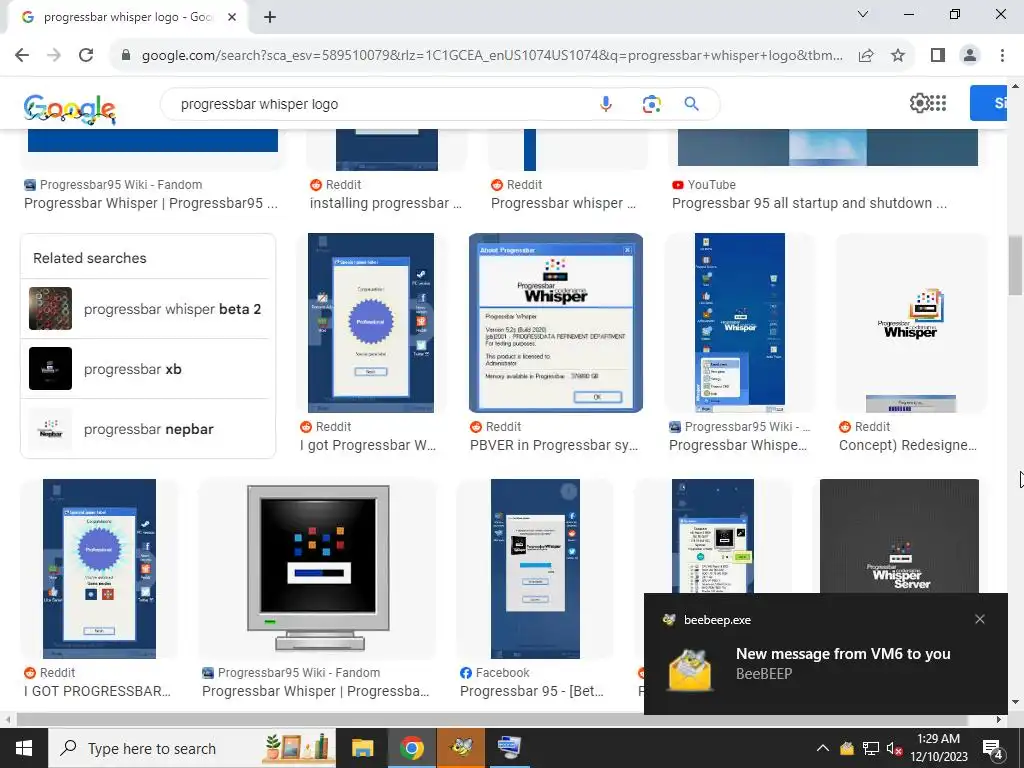Open Whisper logo concept redesign thumbnail
Viewport: 1024px width, 768px height.
click(x=911, y=323)
